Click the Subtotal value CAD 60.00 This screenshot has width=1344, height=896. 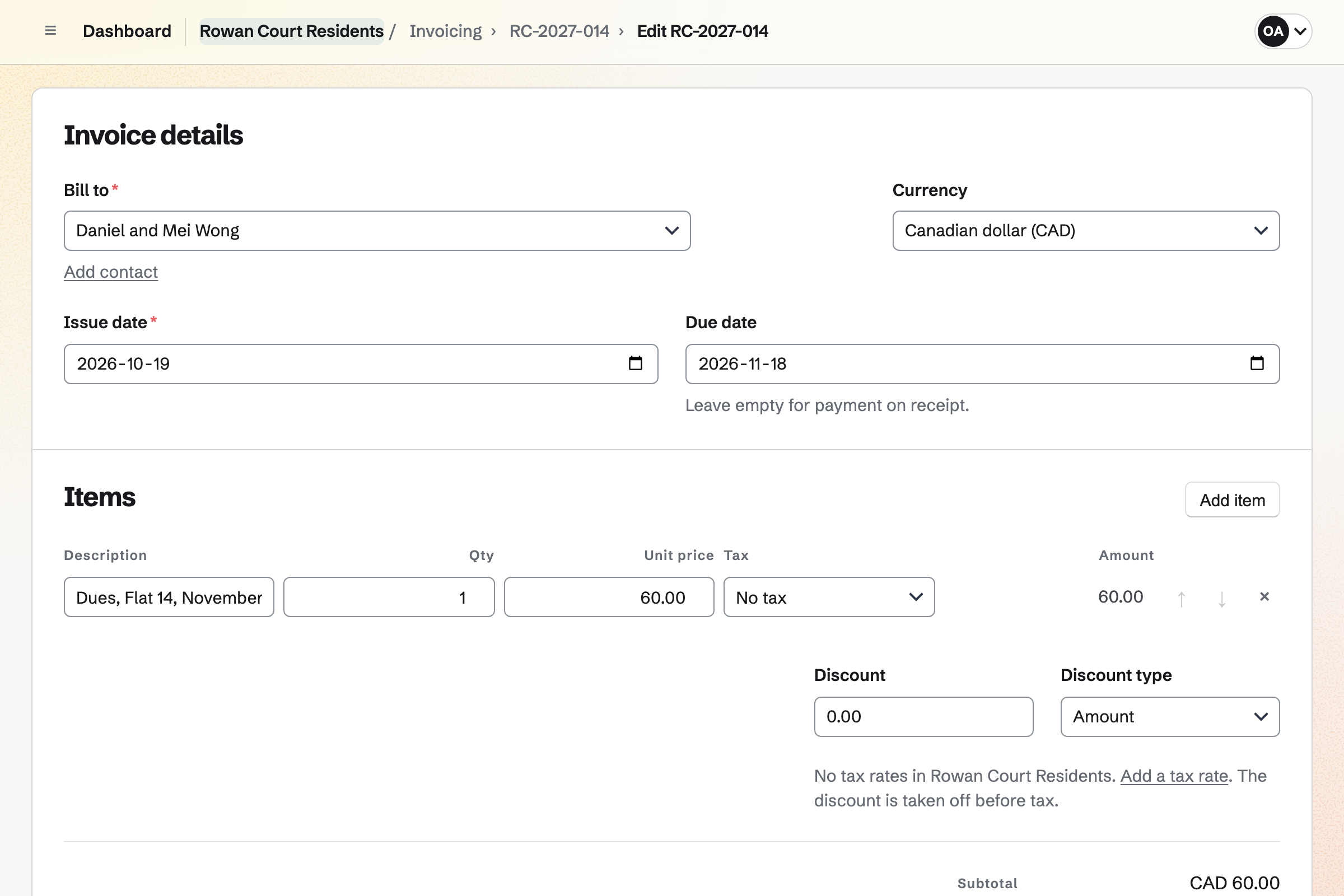pos(1234,883)
